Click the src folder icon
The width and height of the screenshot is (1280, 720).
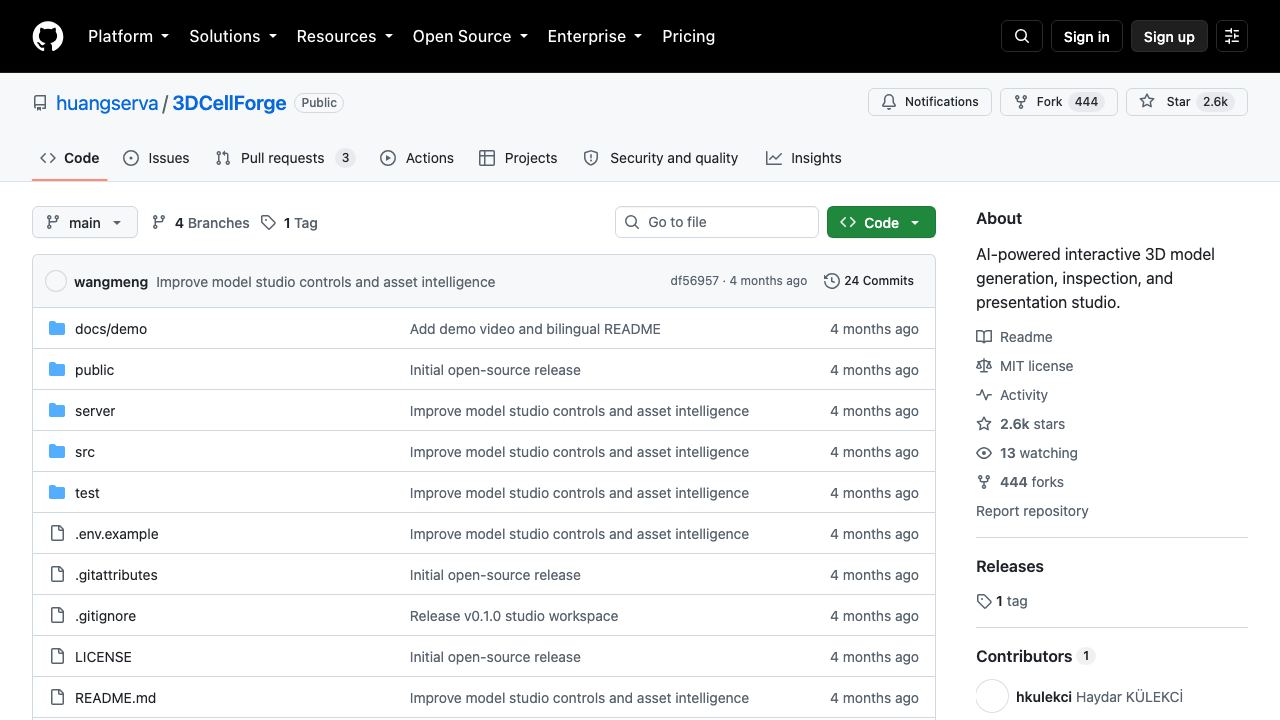tap(57, 452)
